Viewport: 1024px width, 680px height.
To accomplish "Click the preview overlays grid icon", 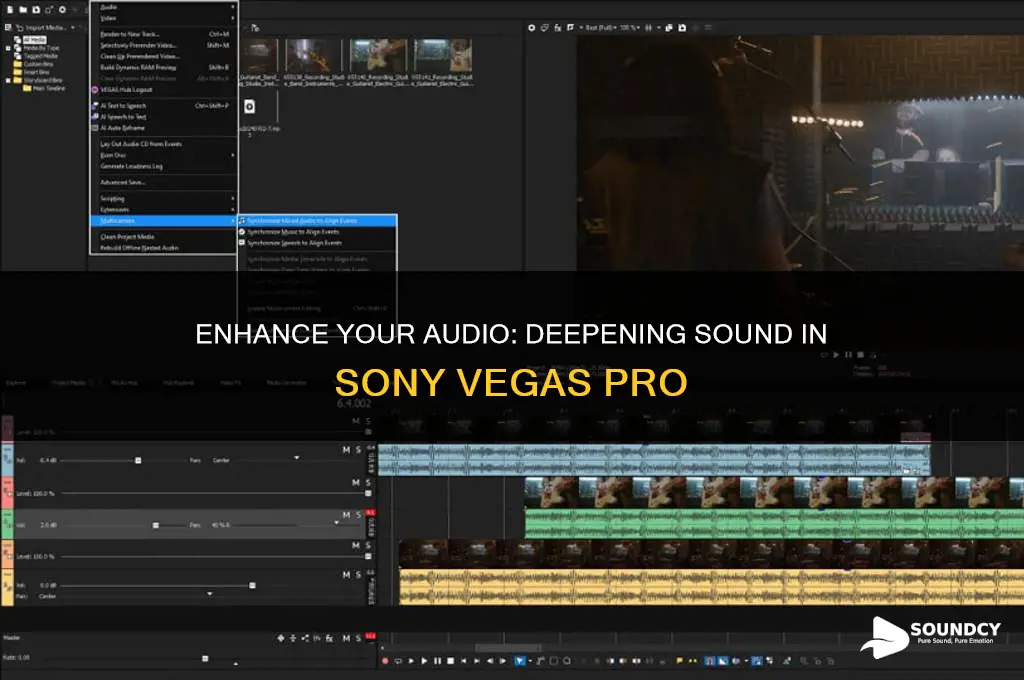I will click(648, 28).
